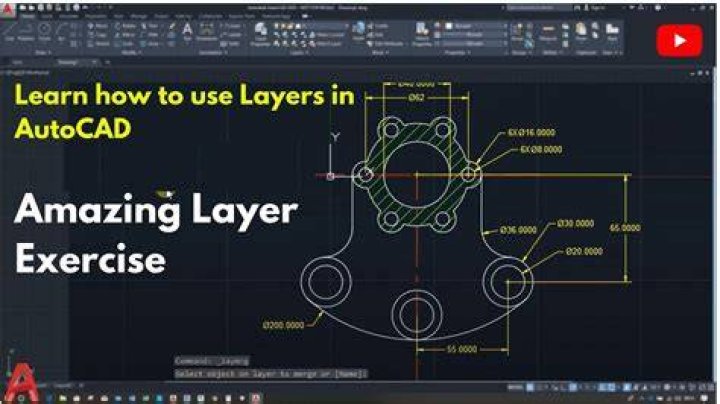The width and height of the screenshot is (720, 404).
Task: Pick the Trim tool
Action: 150,26
